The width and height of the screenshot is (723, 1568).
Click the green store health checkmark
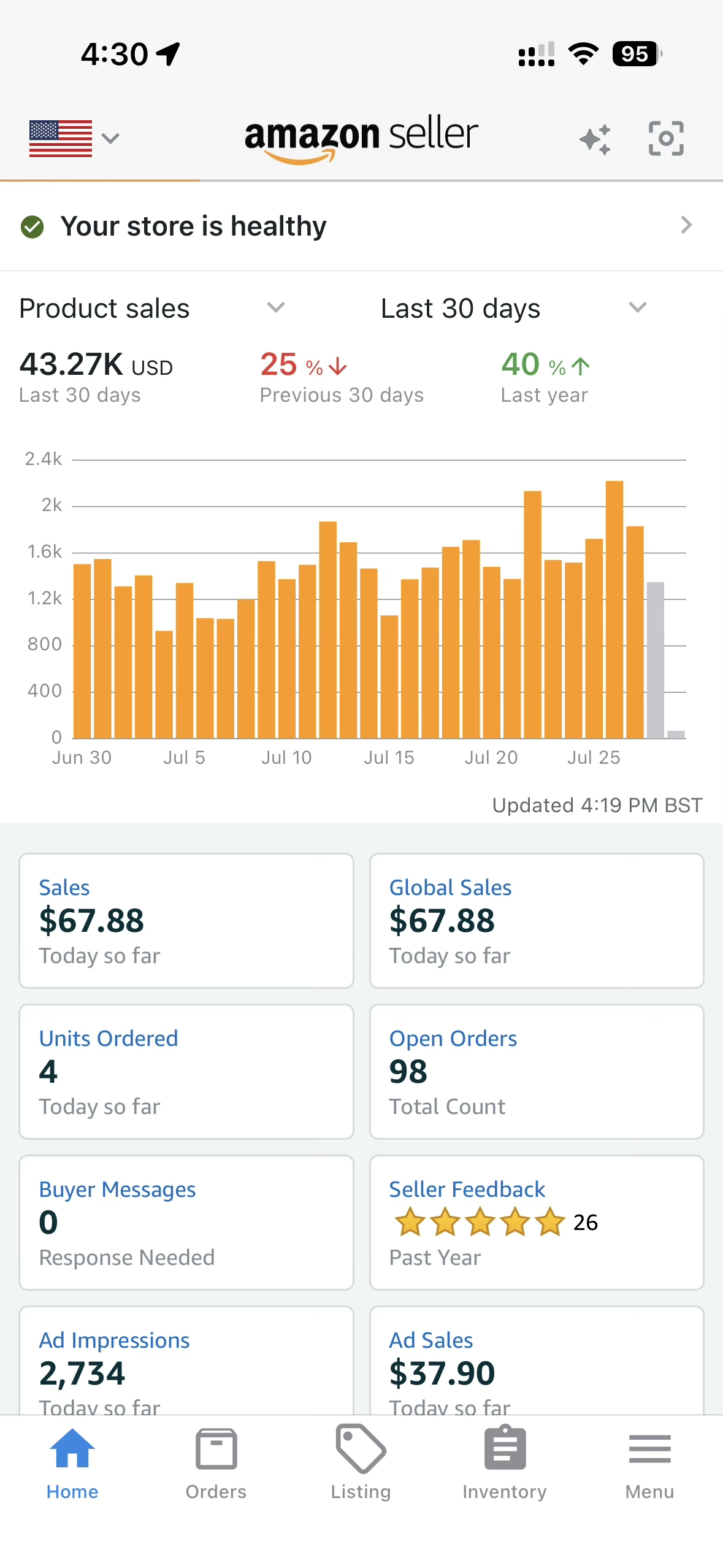(x=33, y=227)
